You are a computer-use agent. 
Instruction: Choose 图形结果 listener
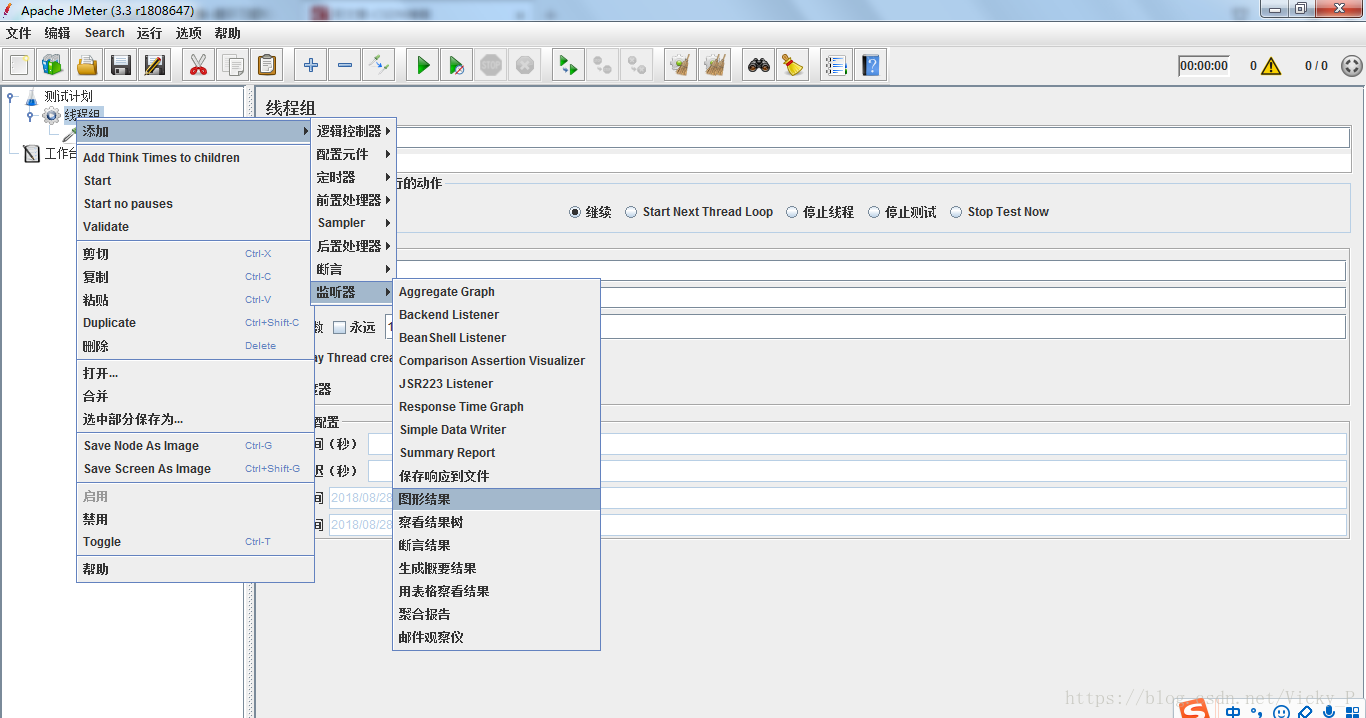(496, 499)
